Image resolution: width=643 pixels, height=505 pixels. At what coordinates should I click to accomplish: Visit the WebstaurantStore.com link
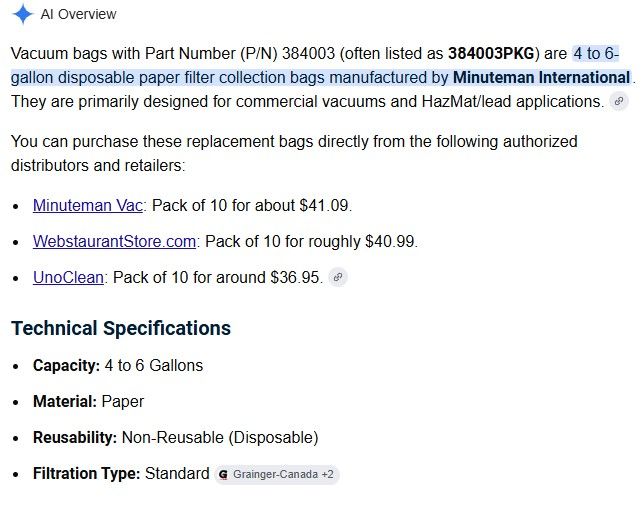114,241
